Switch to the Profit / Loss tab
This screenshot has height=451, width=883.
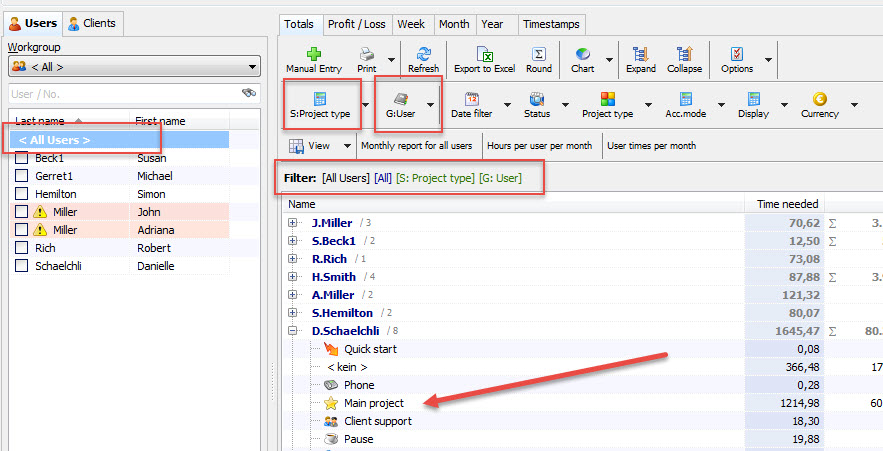pos(355,24)
